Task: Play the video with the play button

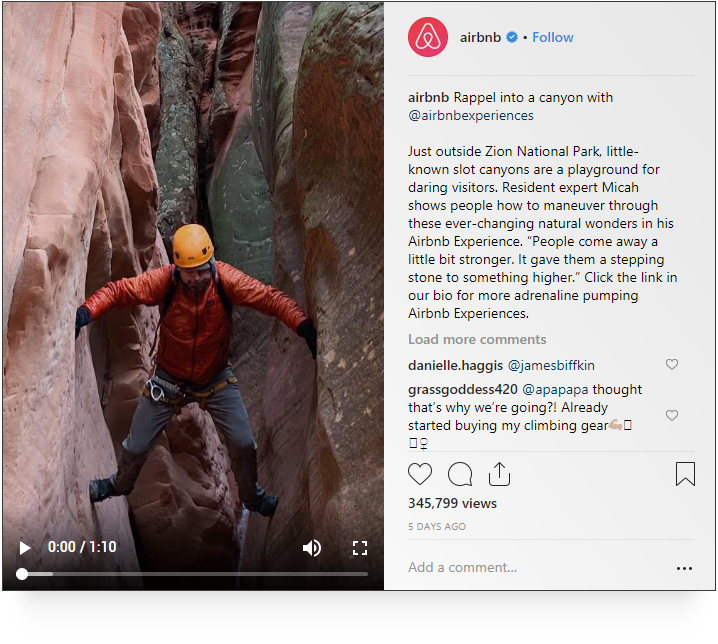Action: tap(25, 548)
